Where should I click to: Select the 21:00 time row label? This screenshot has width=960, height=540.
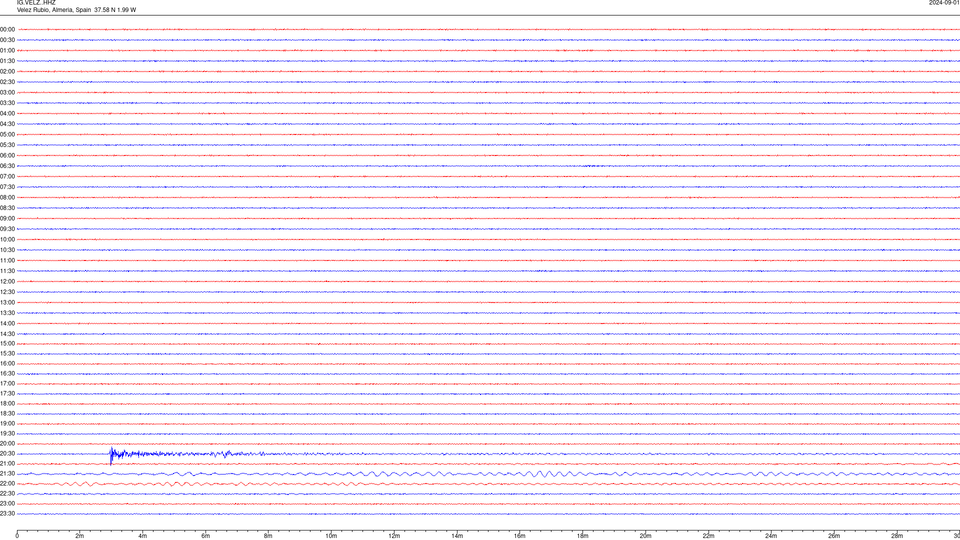pos(7,463)
